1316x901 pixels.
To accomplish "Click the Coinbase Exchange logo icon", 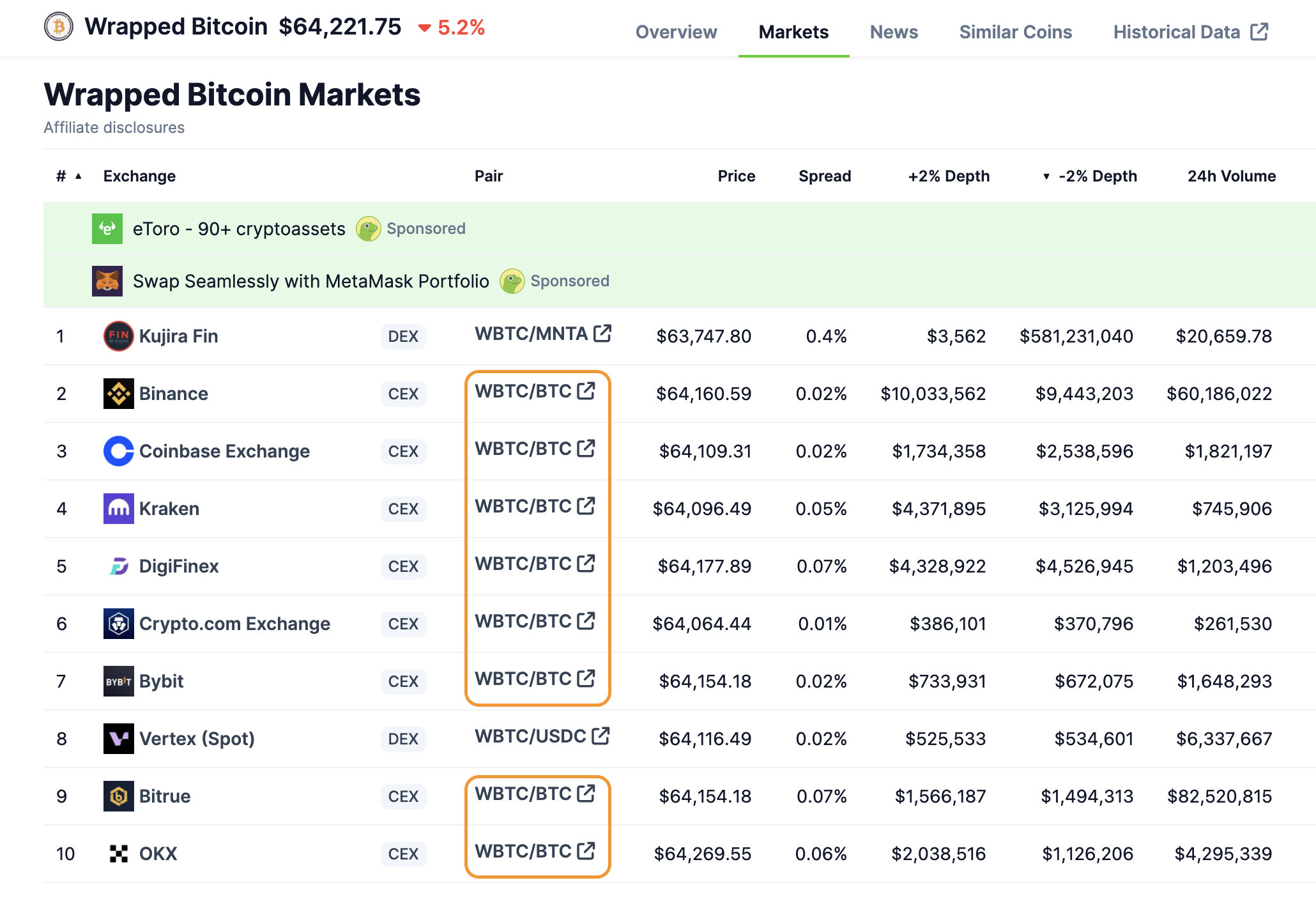I will coord(118,451).
